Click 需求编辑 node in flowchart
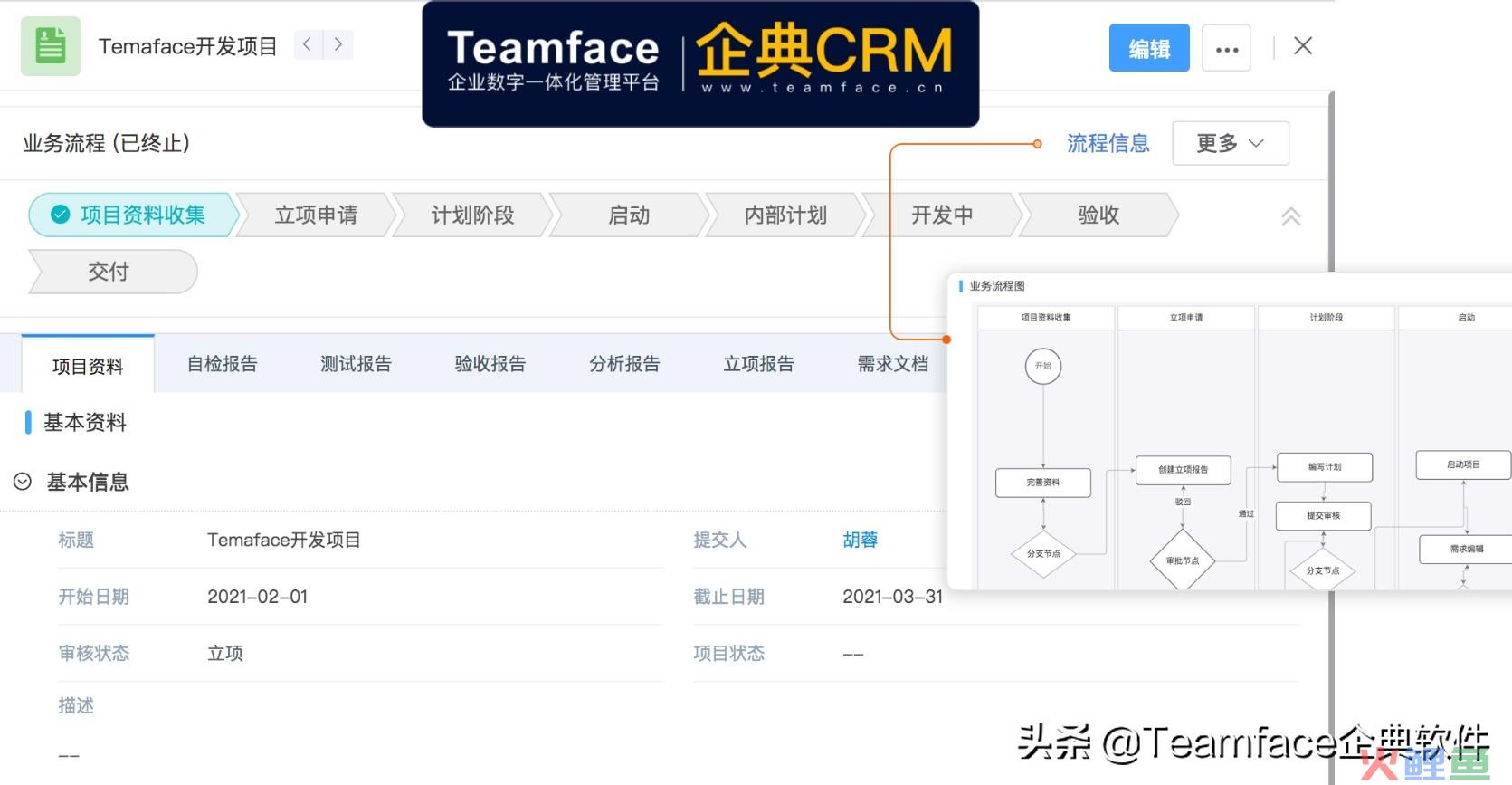 coord(1466,549)
